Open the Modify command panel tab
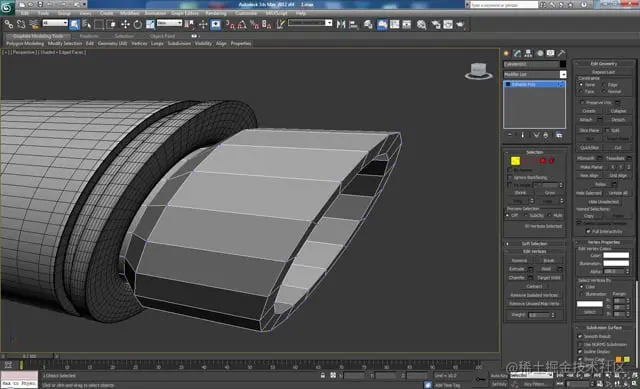The height and width of the screenshot is (389, 640). (518, 53)
